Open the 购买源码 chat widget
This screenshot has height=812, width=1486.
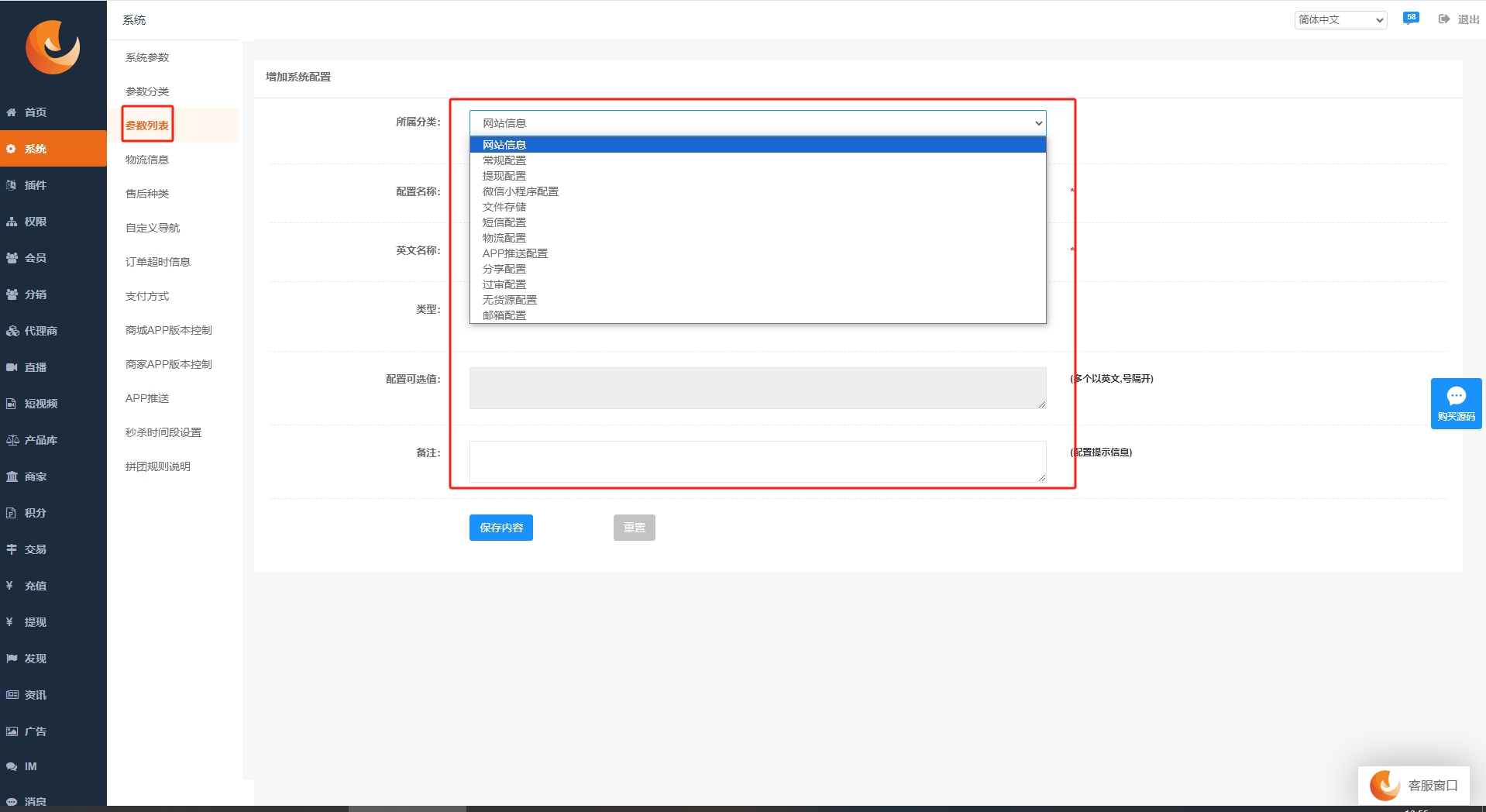1456,404
